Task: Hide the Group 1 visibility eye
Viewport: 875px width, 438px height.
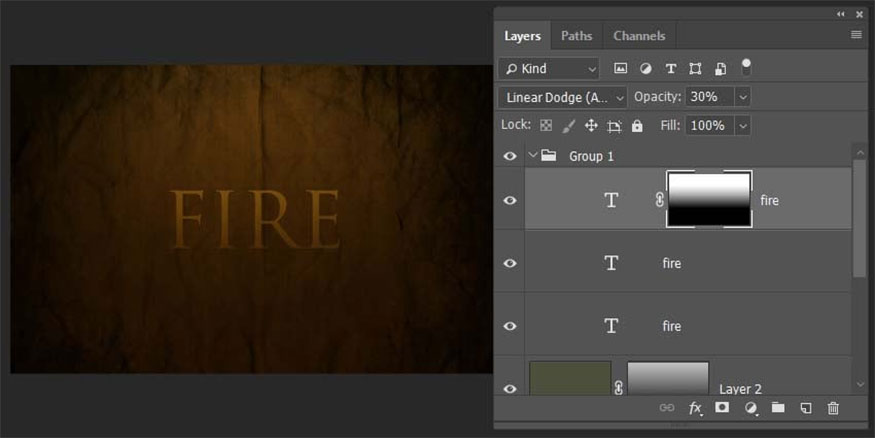Action: tap(510, 156)
